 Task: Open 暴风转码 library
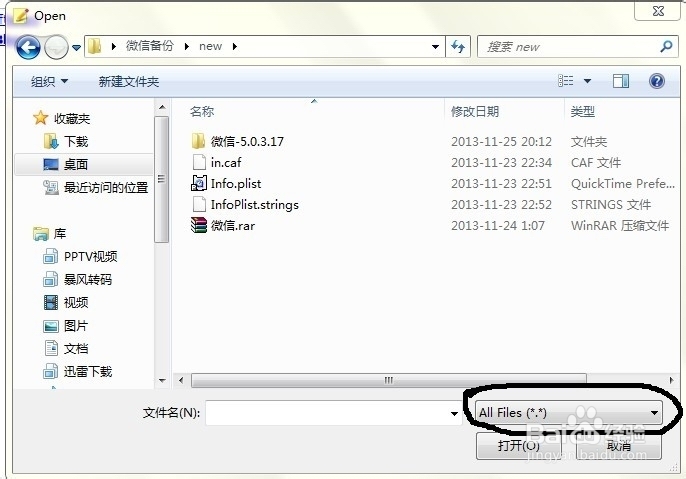(x=88, y=280)
